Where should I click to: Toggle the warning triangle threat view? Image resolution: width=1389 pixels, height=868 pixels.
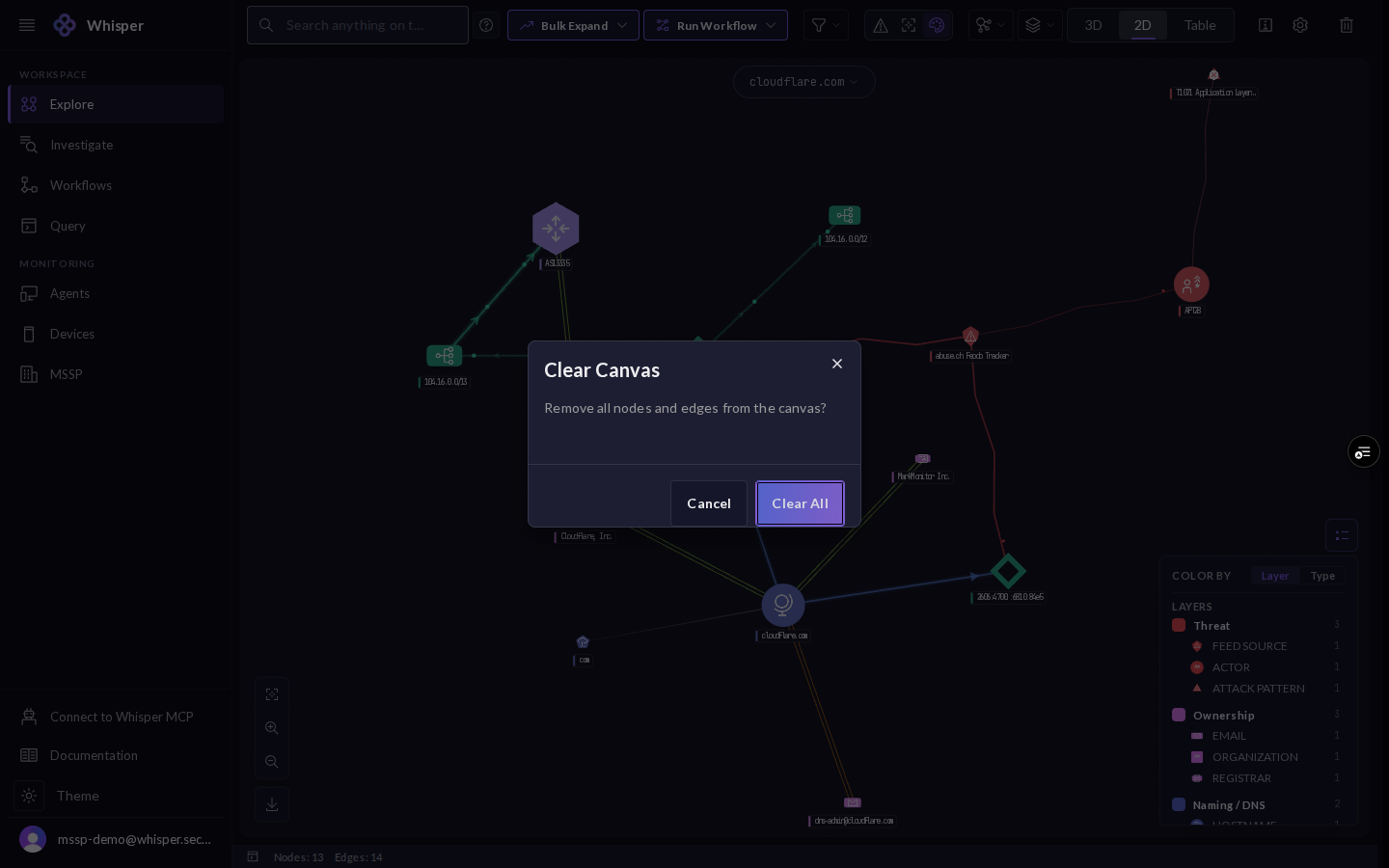click(881, 25)
